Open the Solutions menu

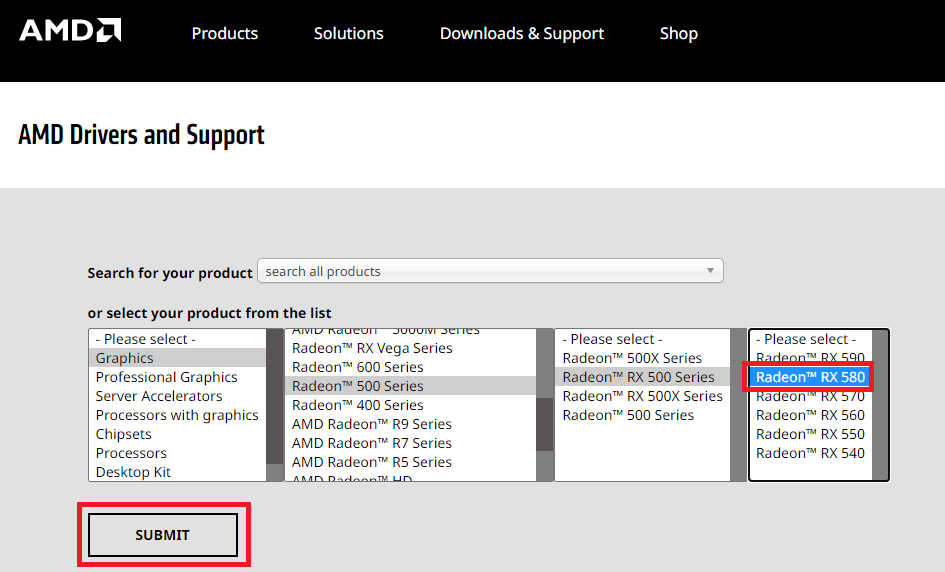point(348,33)
